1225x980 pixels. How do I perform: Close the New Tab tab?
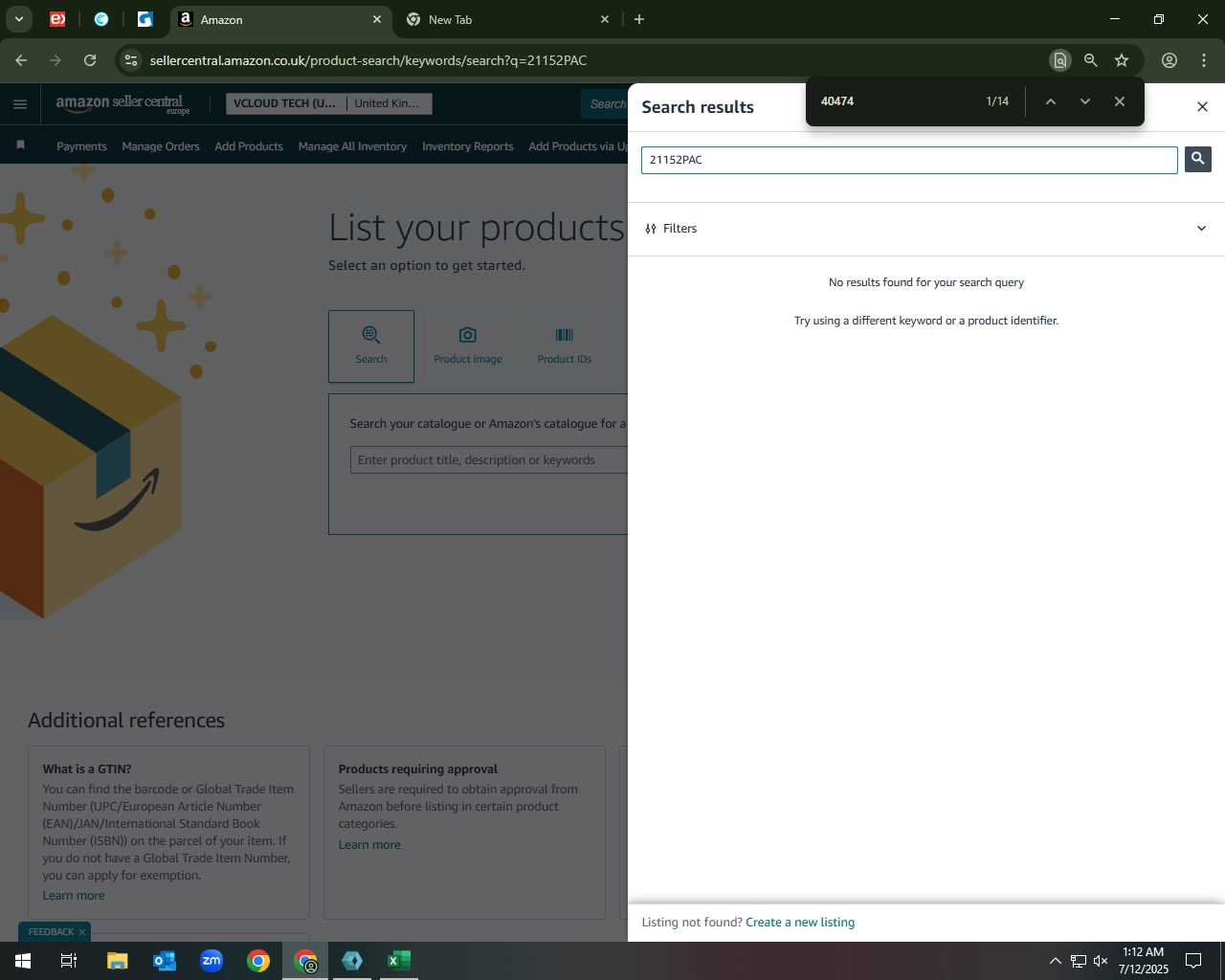tap(605, 19)
